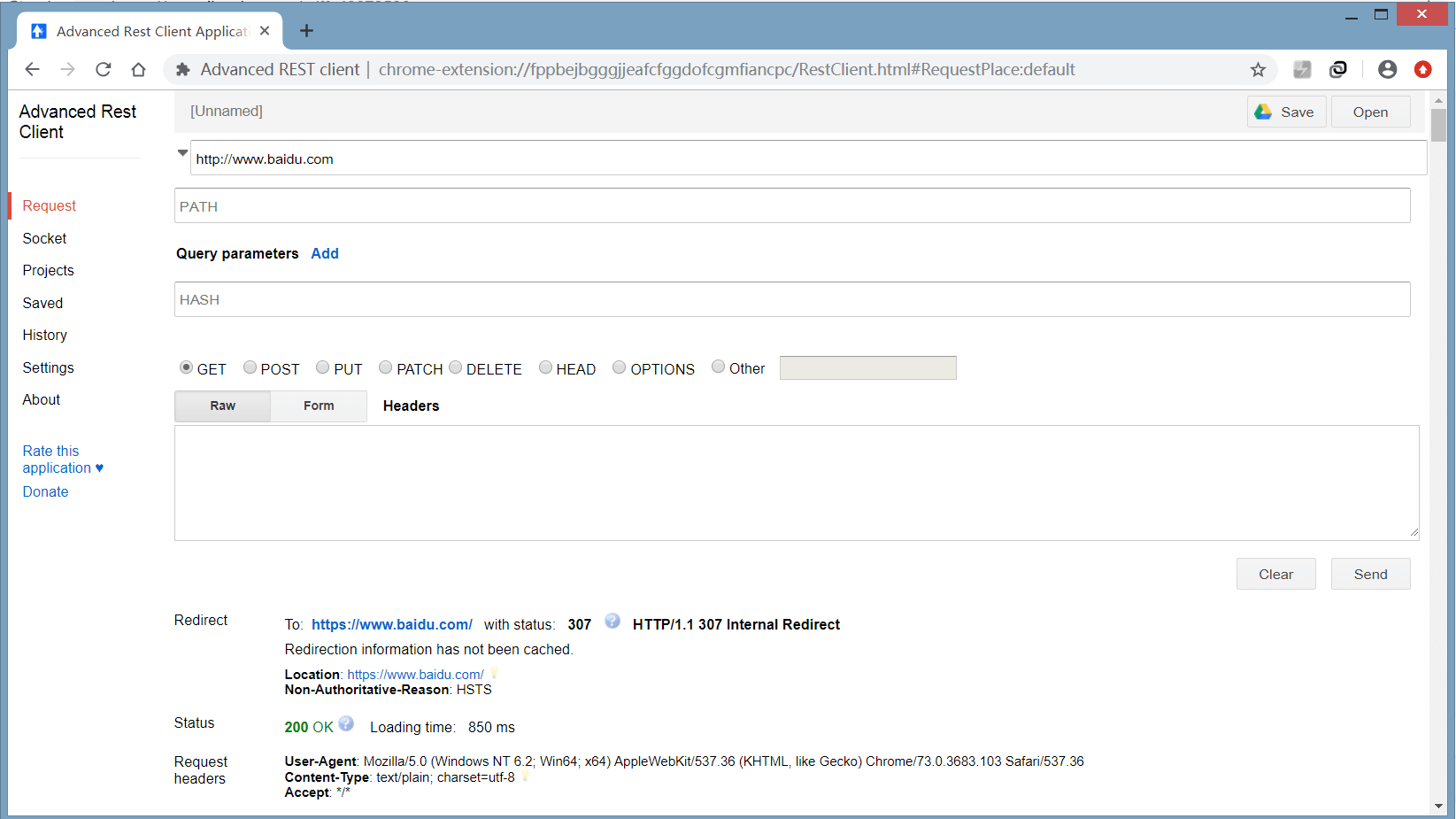Click the vertical scrollbar thumb
Screen dimensions: 1456x819
point(1438,125)
